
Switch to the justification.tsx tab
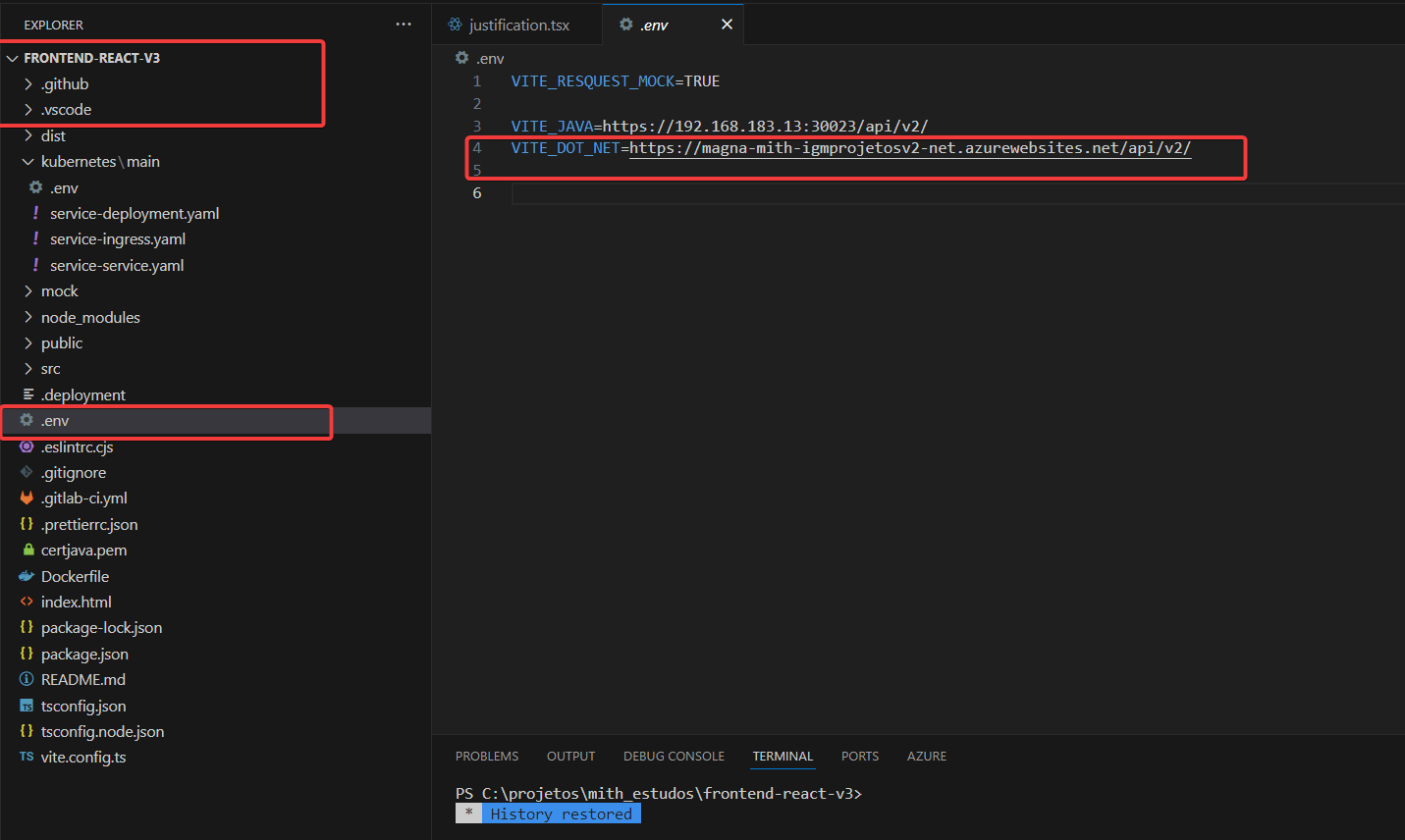click(518, 25)
